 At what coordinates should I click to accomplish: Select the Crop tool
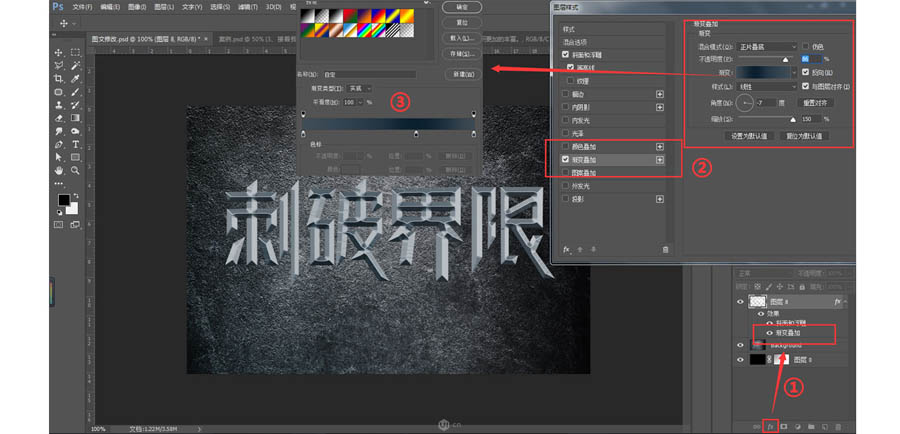click(x=59, y=79)
